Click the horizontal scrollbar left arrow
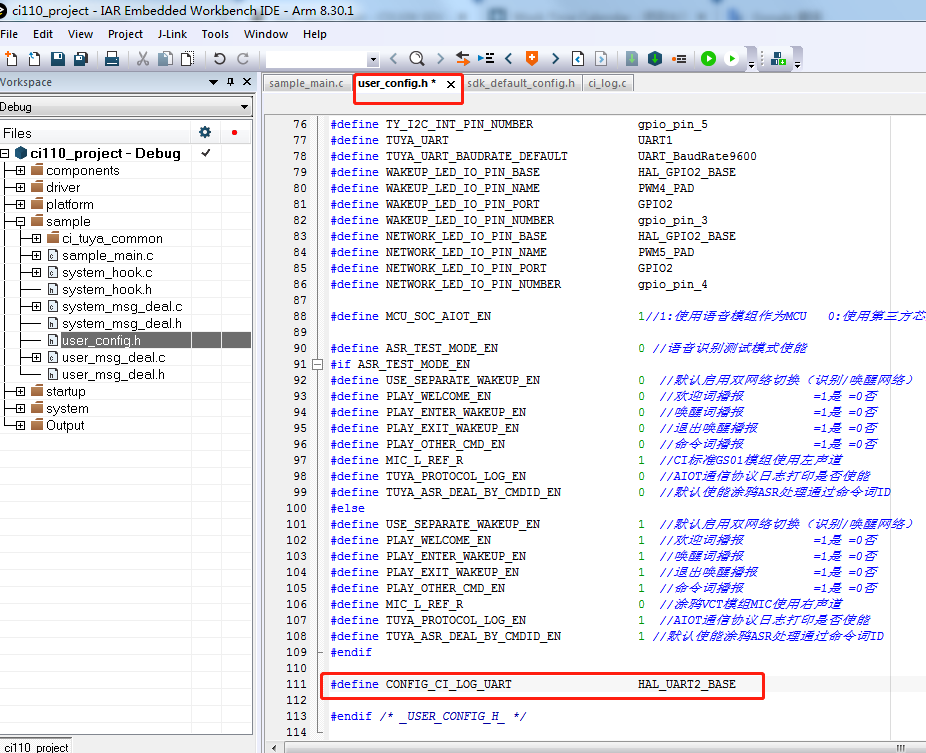 [x=274, y=748]
